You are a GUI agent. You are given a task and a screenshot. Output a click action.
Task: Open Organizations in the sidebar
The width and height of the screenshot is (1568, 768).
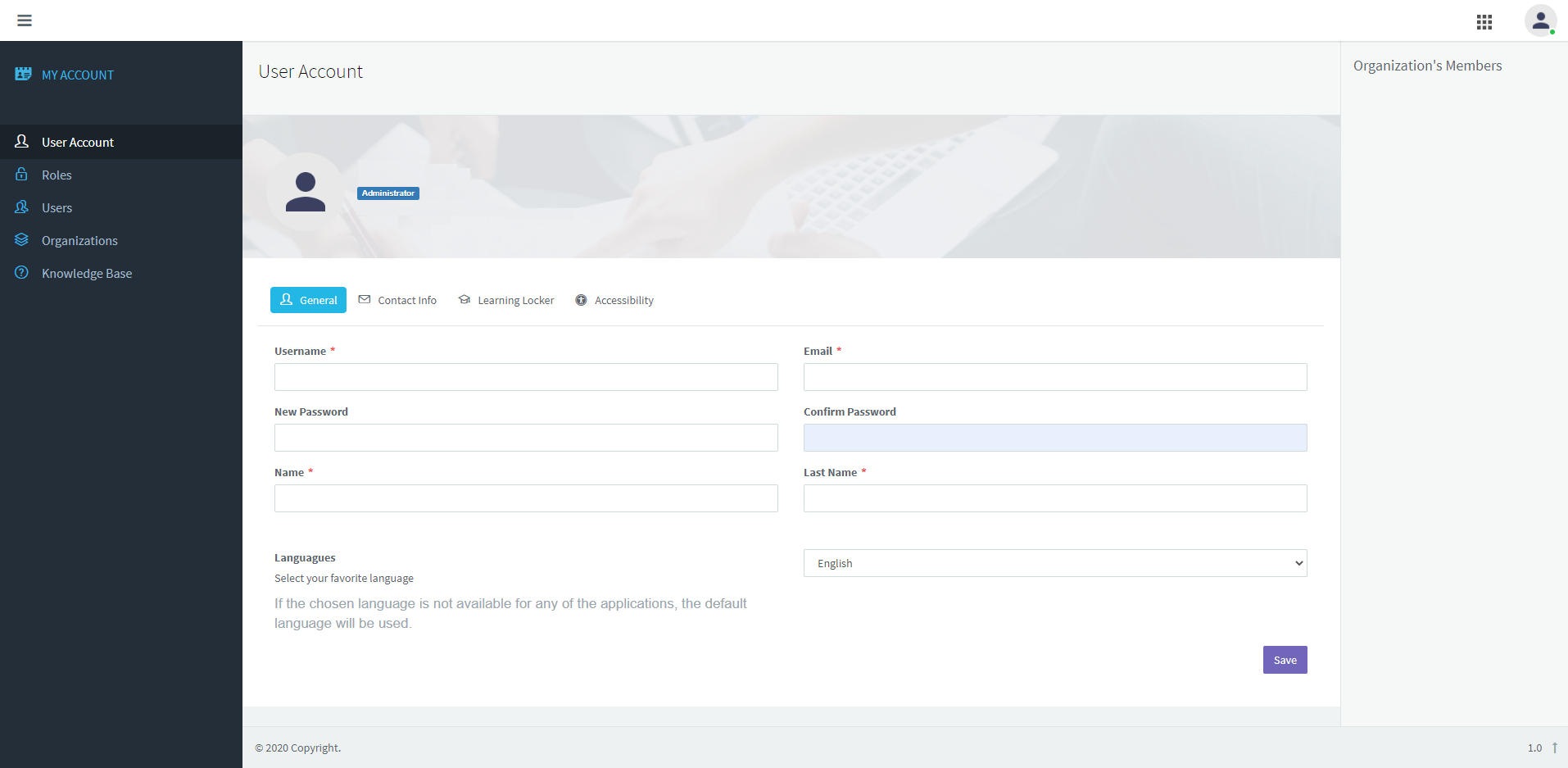click(x=121, y=240)
